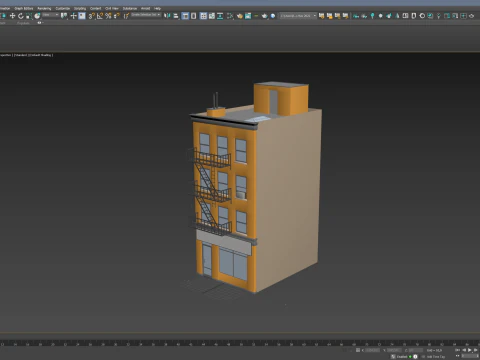Open the Customize menu
The image size is (480, 360).
coord(63,8)
